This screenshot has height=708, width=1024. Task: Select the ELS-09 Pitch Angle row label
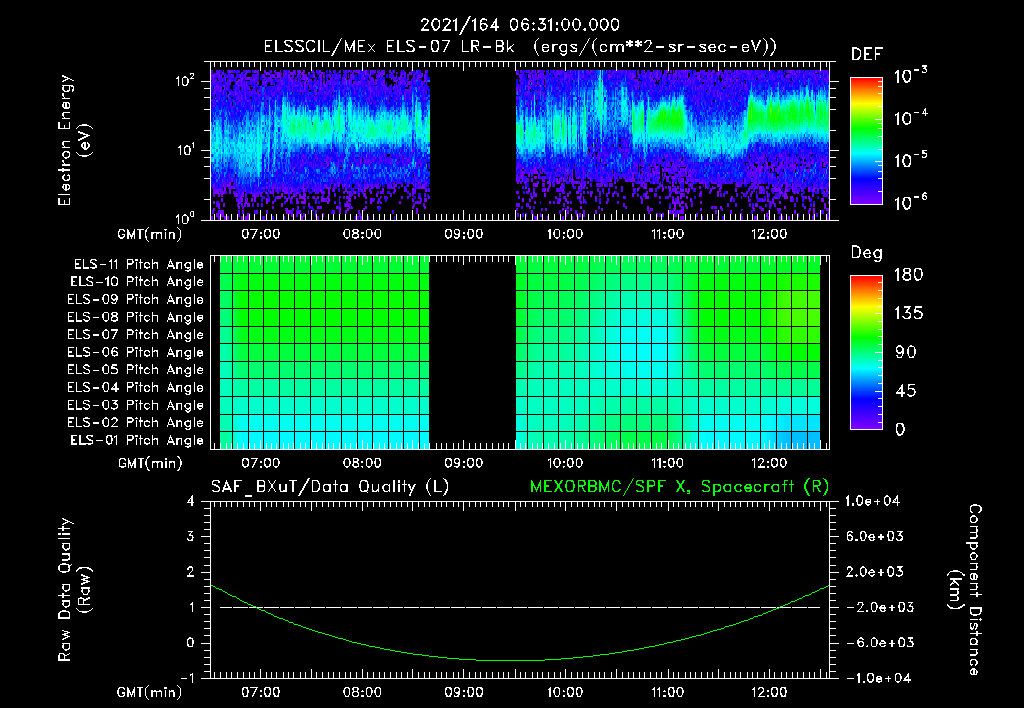[136, 300]
